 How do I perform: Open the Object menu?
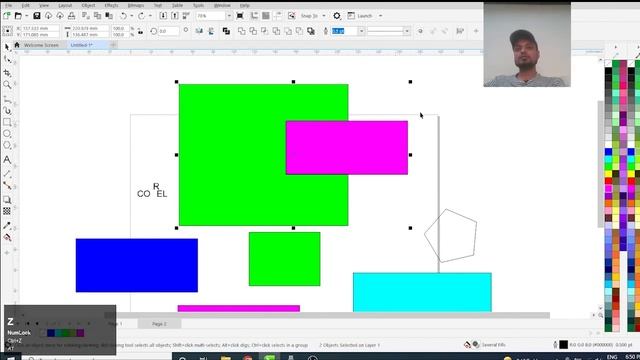[88, 5]
